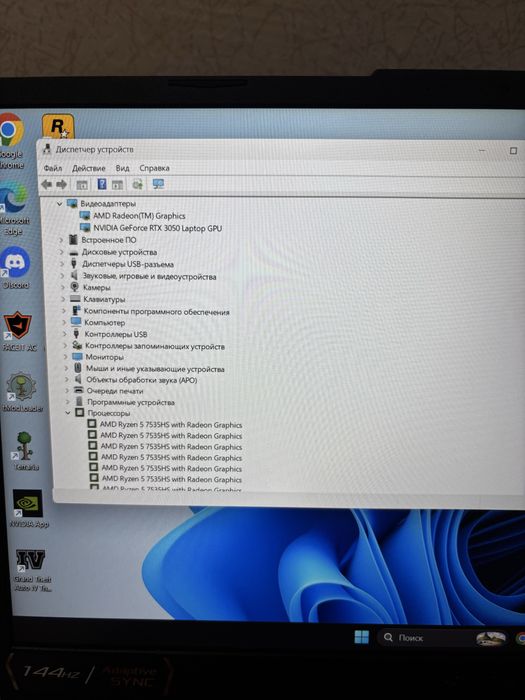Select the first AMD Ryzen 5 7535HS entry
This screenshot has height=700, width=525.
[x=171, y=425]
